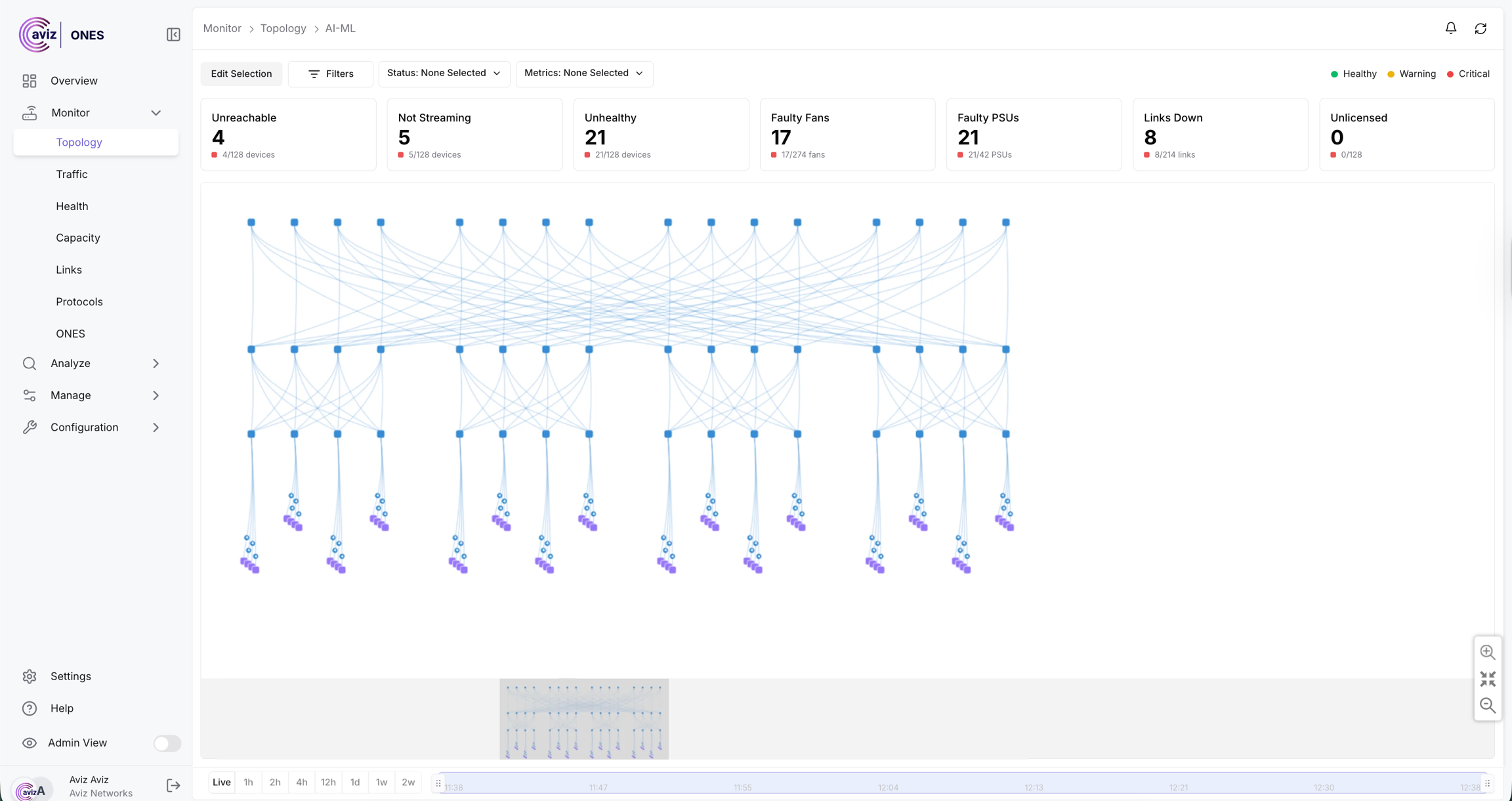Screen dimensions: 1512x801
Task: Click the timeline slider left drag handle
Action: [438, 783]
